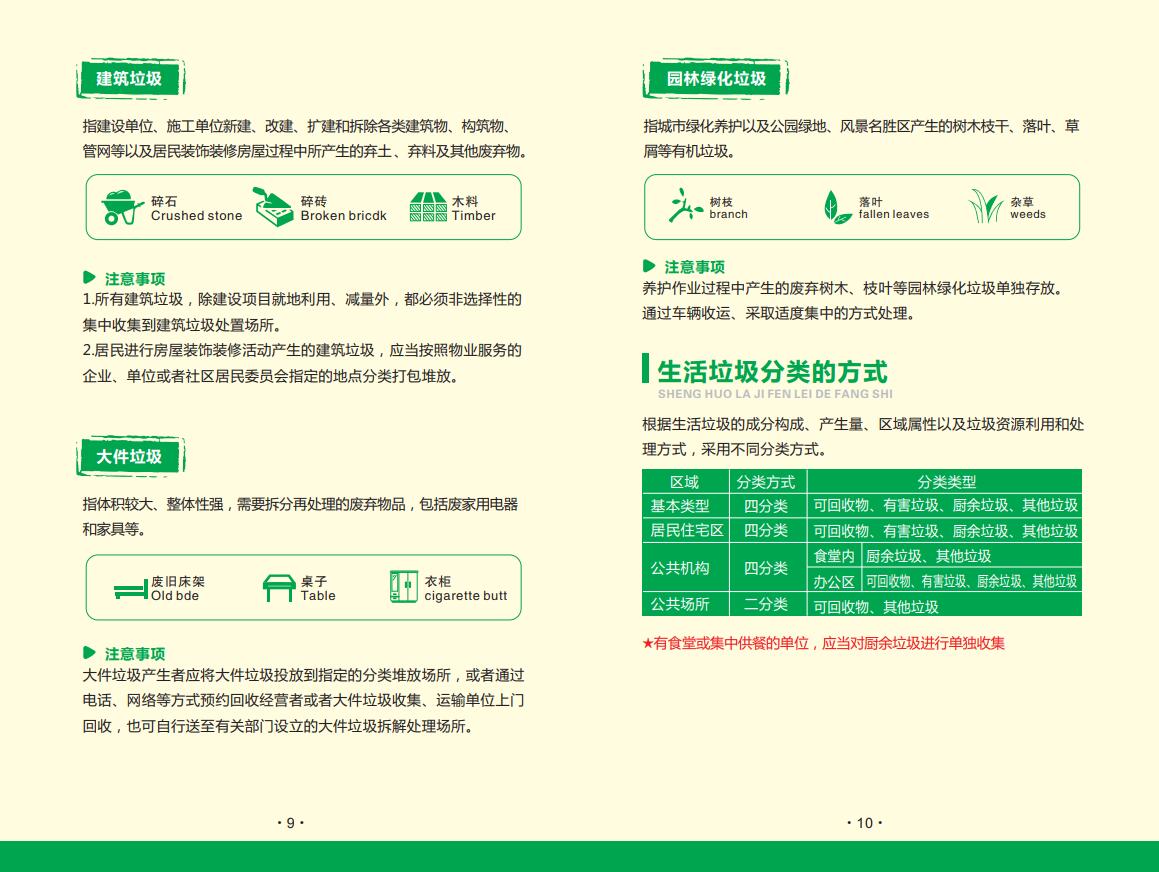Click the label fallen leaves
This screenshot has height=872, width=1159.
(x=894, y=214)
